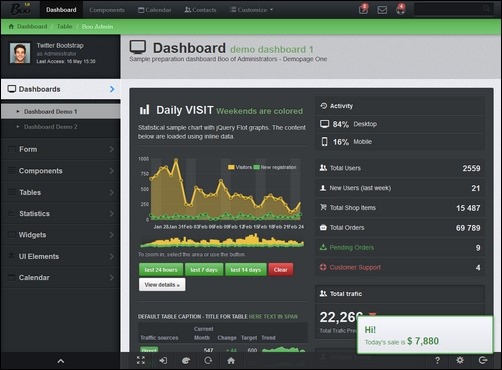Expand the Statistics sidebar section
The height and width of the screenshot is (370, 502).
tap(61, 214)
